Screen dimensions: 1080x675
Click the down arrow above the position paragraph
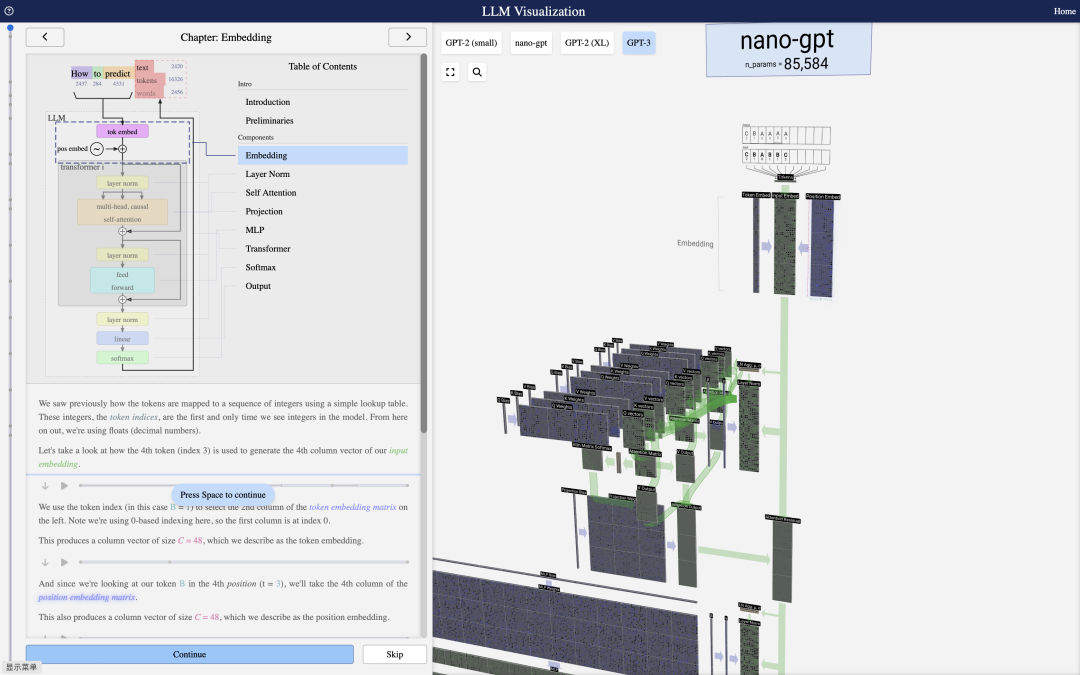[x=45, y=563]
